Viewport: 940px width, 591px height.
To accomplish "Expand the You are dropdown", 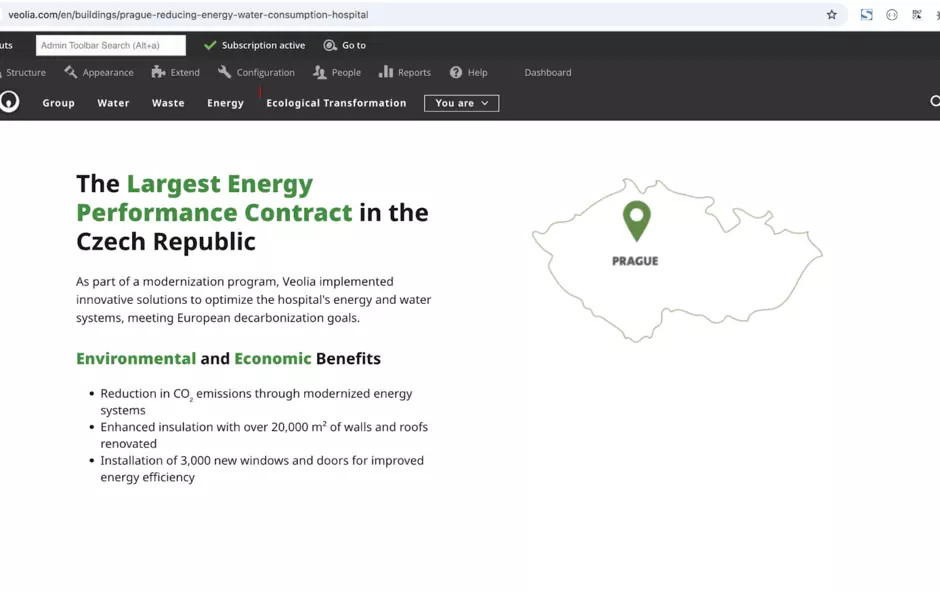I will pyautogui.click(x=461, y=103).
